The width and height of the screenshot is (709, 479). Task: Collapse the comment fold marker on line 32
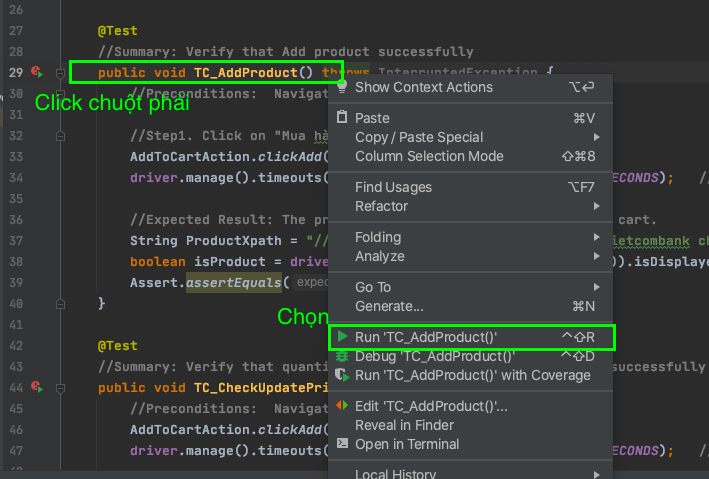click(x=60, y=136)
